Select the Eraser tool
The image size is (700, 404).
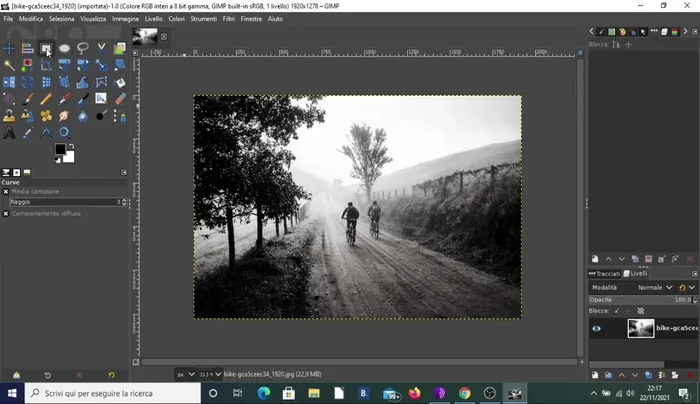point(120,99)
